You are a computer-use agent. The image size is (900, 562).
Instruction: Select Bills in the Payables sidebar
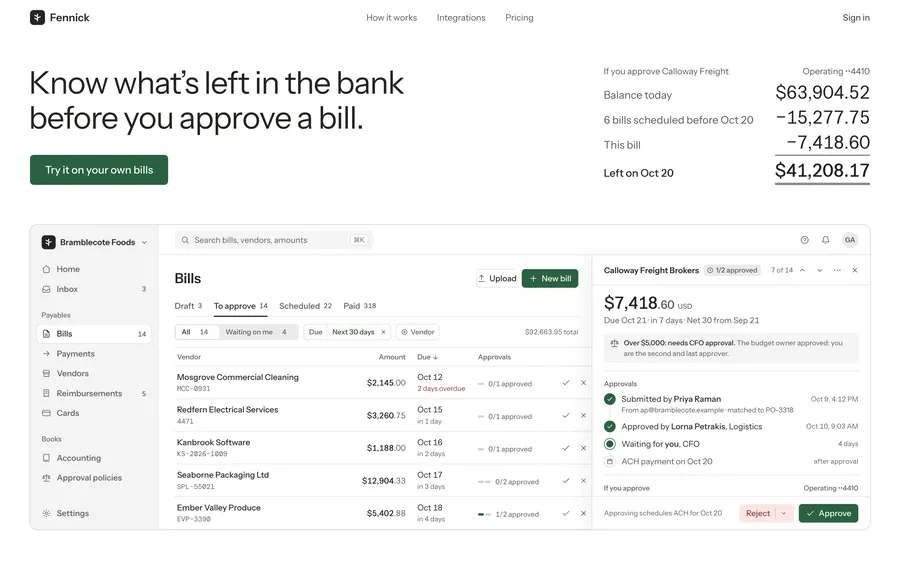click(95, 334)
